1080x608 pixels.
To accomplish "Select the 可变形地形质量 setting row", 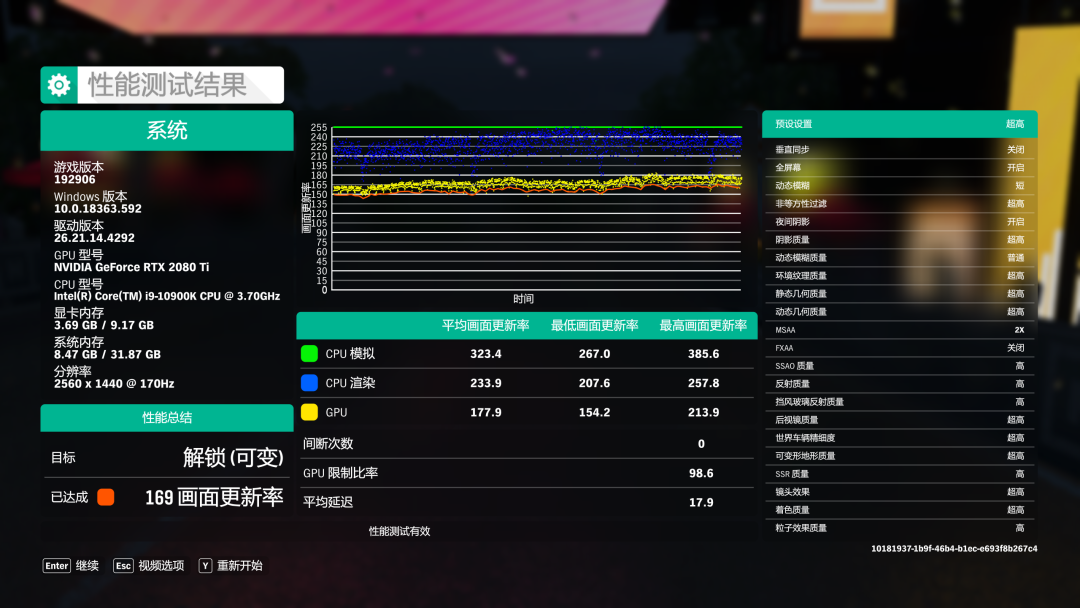I will pyautogui.click(x=900, y=456).
